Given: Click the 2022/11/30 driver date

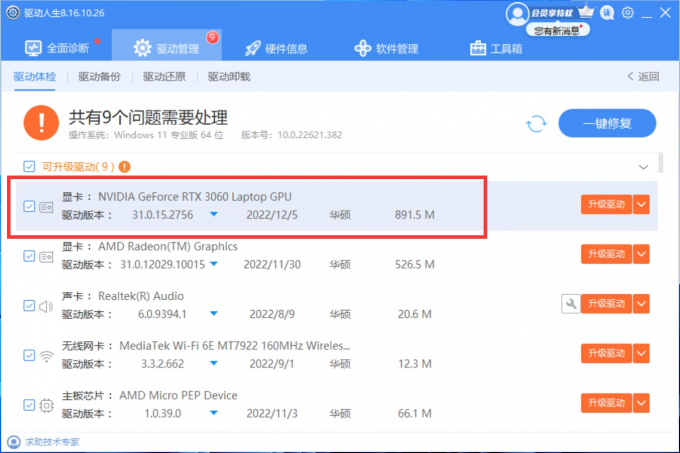Looking at the screenshot, I should (272, 264).
